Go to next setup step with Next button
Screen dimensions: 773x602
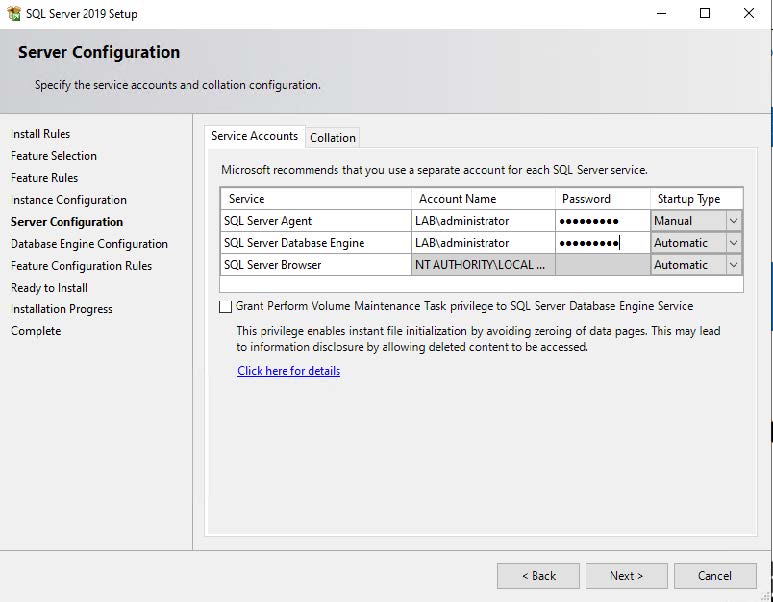click(x=627, y=576)
